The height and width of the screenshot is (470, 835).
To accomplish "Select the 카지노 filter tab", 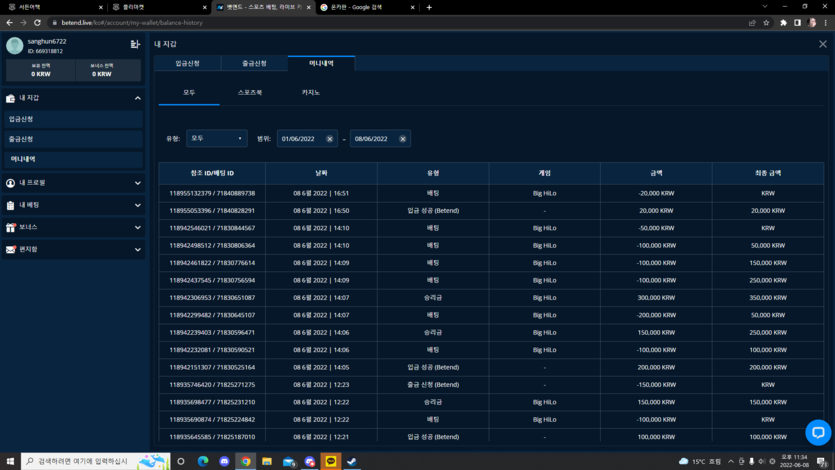I will (x=310, y=93).
